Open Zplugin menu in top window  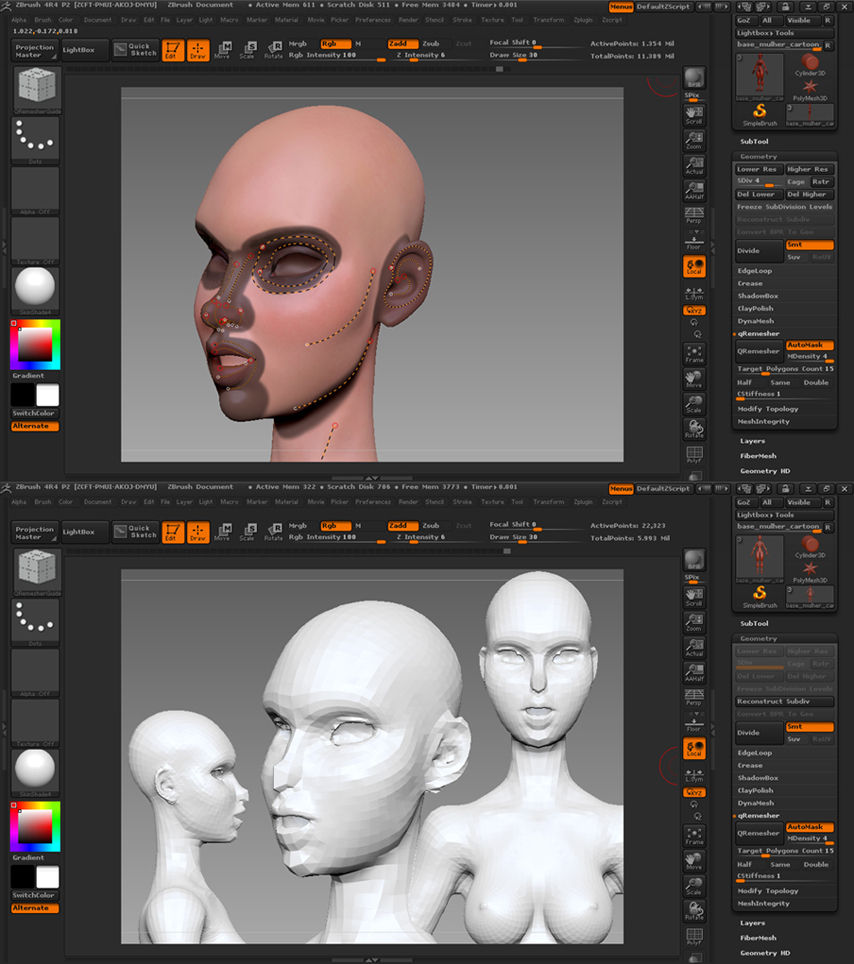click(583, 20)
